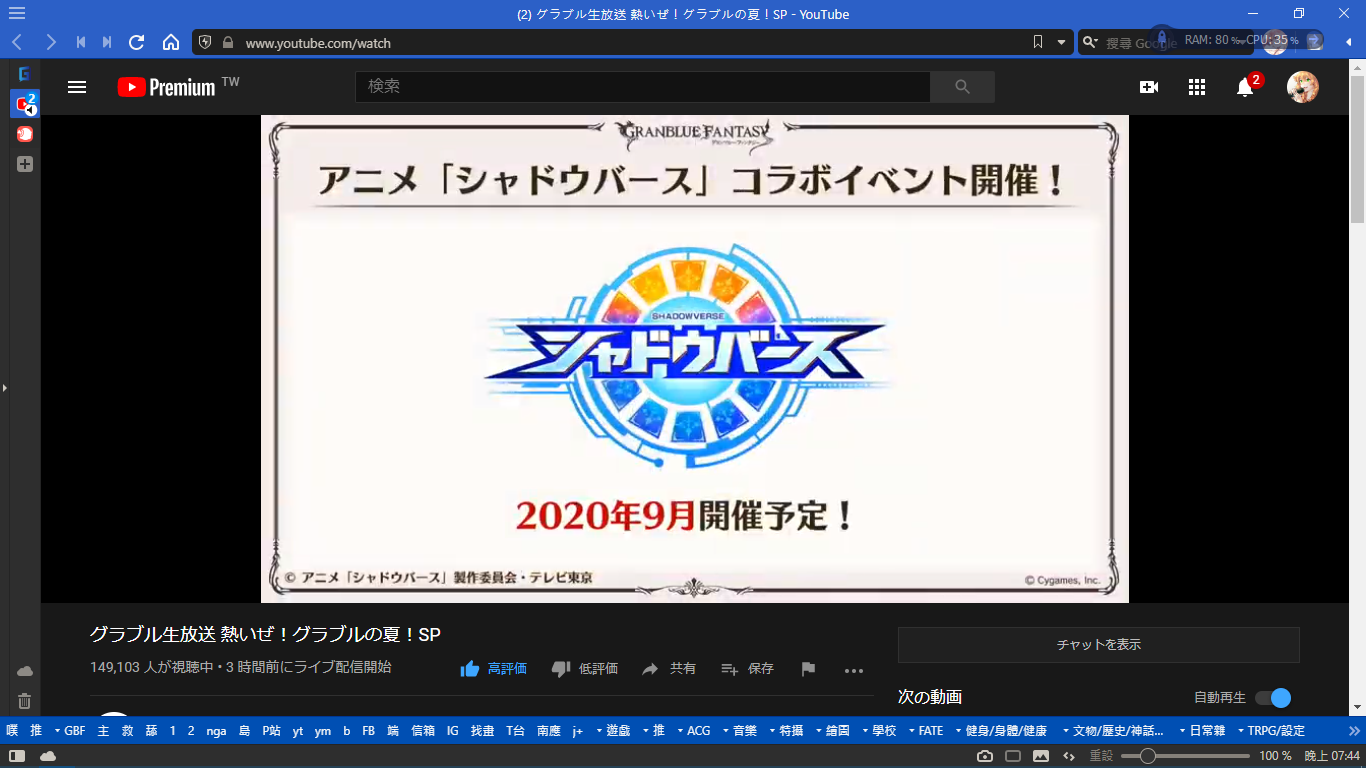Expand the address bar history dropdown

[1061, 43]
